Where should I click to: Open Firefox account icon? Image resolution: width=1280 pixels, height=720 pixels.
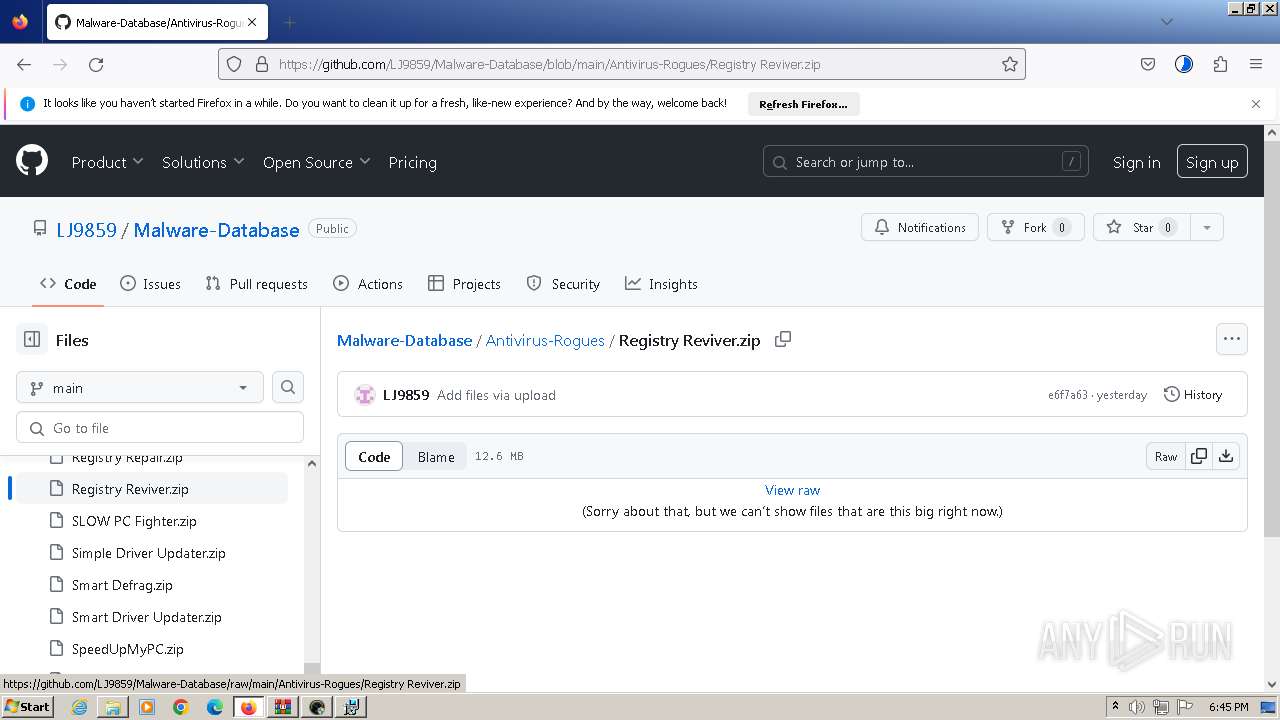pos(1184,64)
